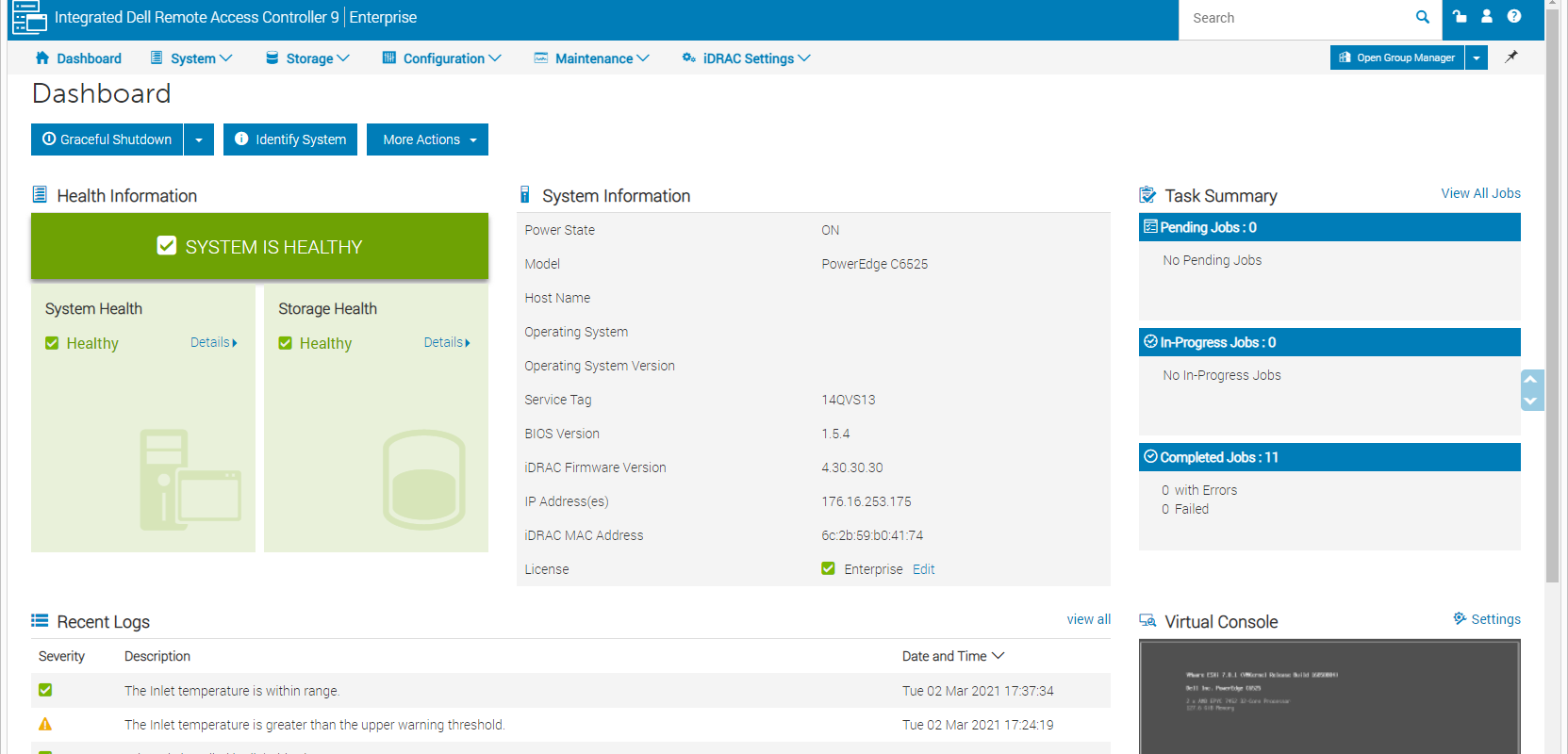Screen dimensions: 1568x754
Task: Click the Recent Logs list icon
Action: (40, 620)
